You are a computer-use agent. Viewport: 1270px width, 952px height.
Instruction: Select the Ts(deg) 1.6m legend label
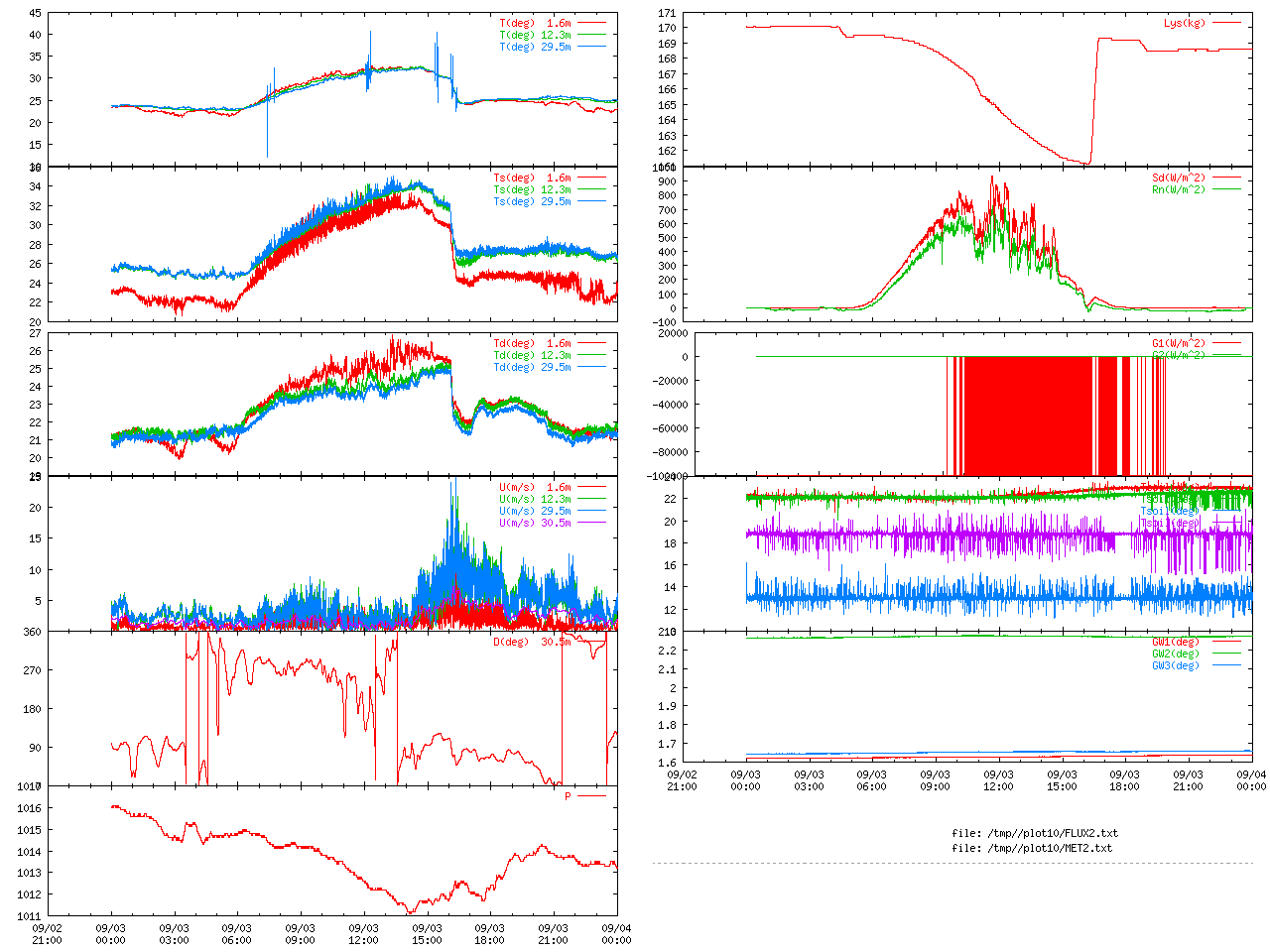tap(533, 178)
